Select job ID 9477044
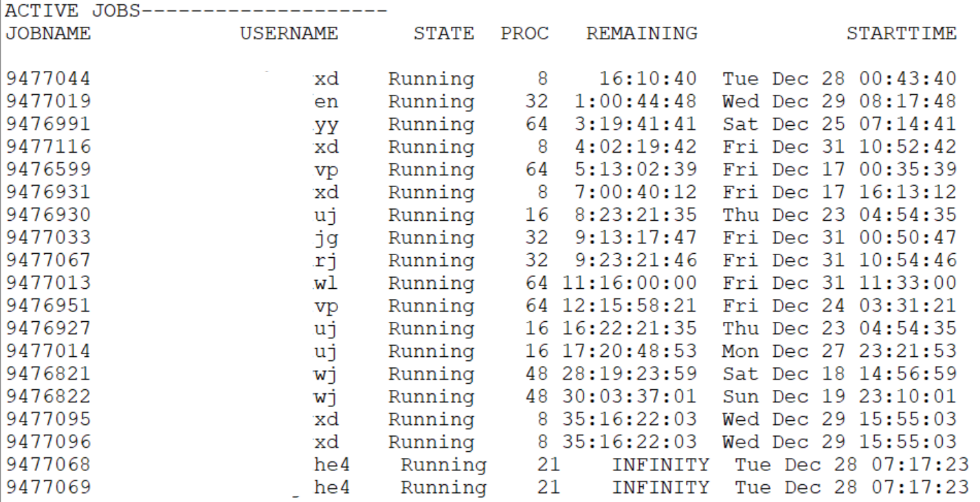980x502 pixels. 48,79
